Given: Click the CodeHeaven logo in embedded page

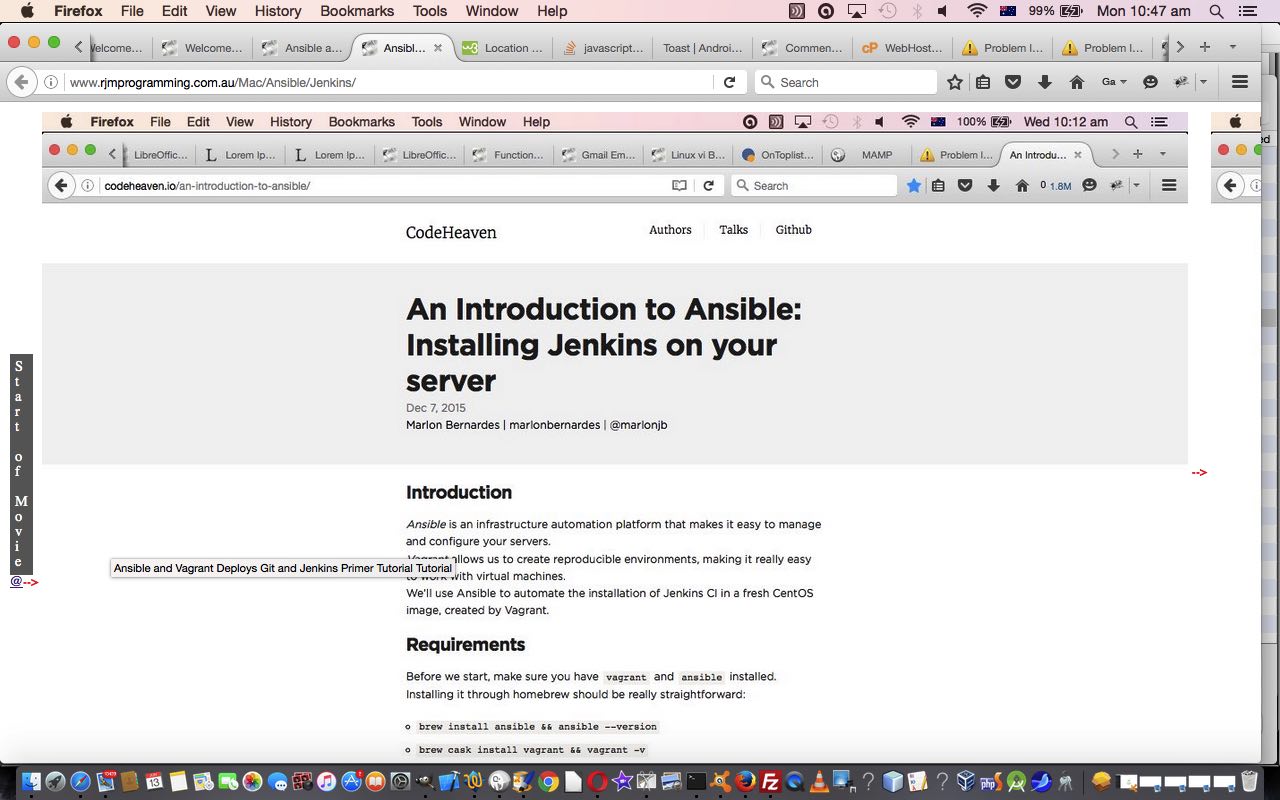Looking at the screenshot, I should pos(451,233).
